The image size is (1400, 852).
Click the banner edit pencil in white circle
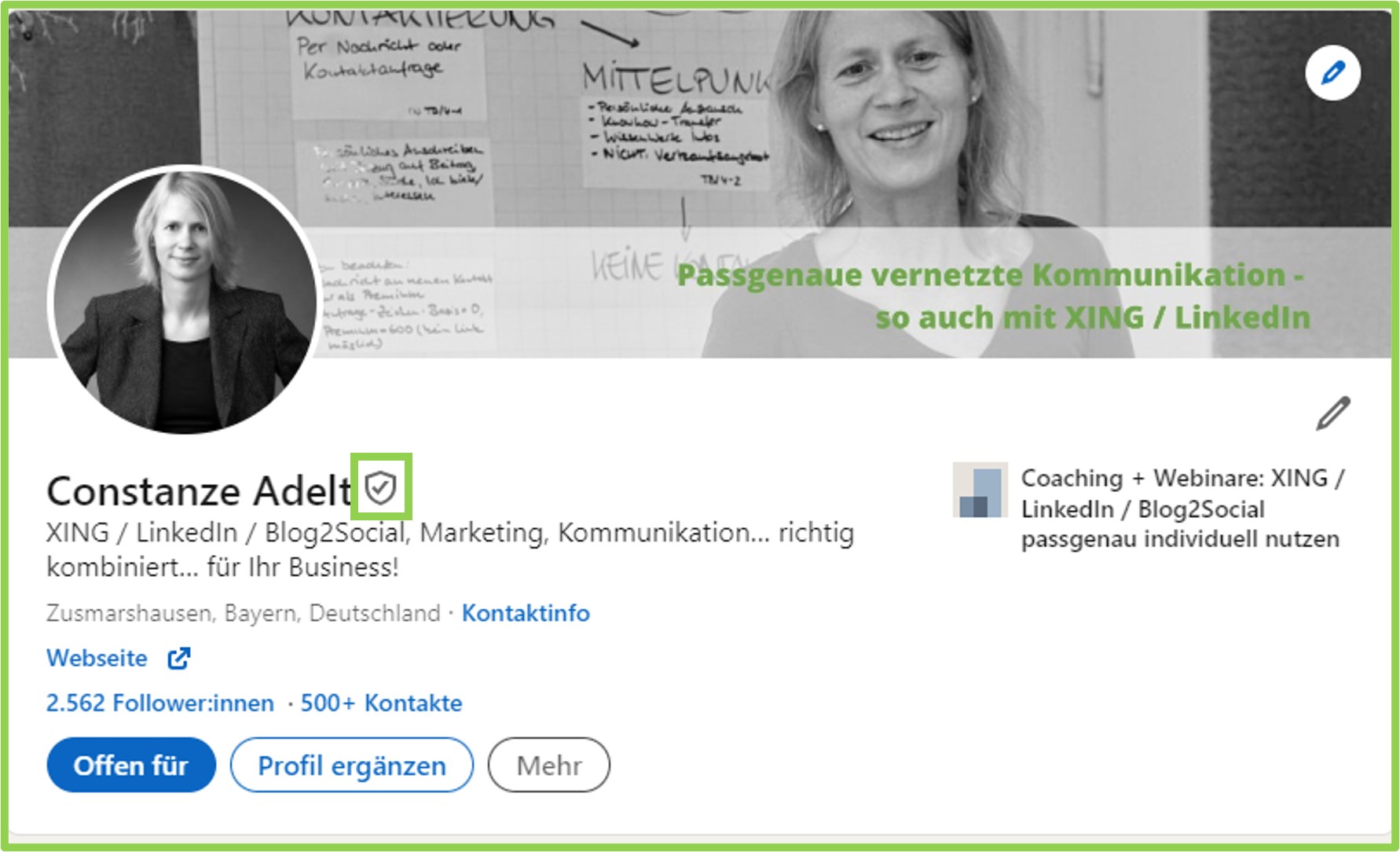coord(1332,73)
